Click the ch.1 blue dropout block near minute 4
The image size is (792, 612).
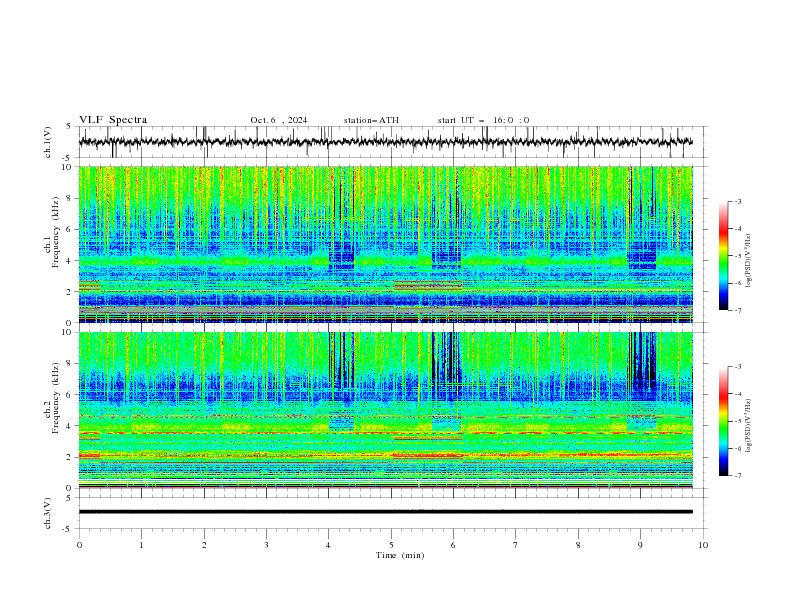pyautogui.click(x=341, y=256)
